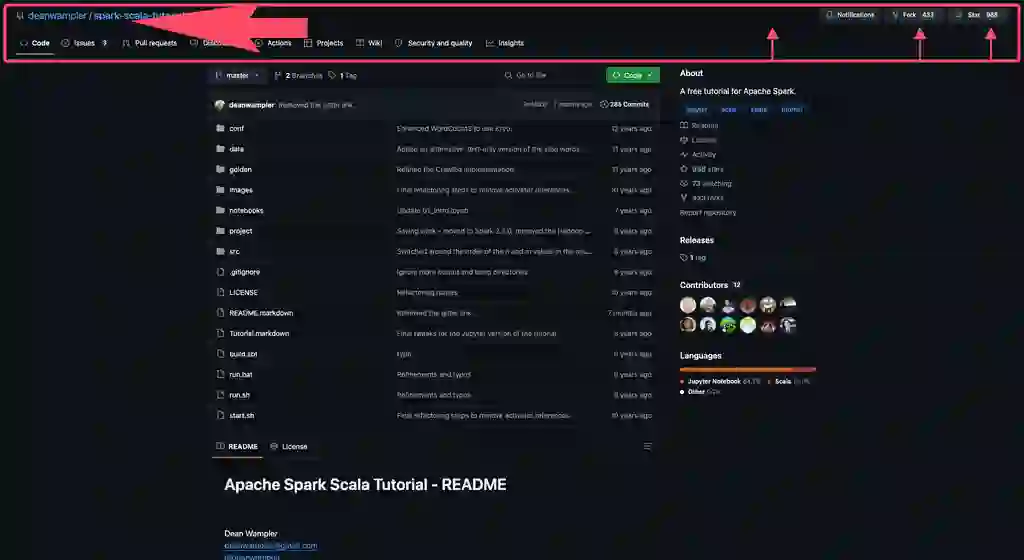Click the Go to file search icon
The width and height of the screenshot is (1024, 560).
tap(508, 76)
